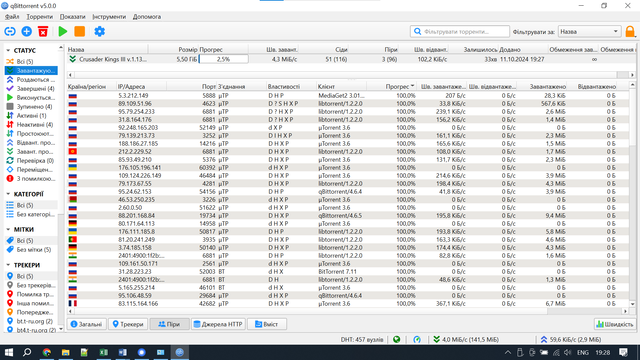Click the red delete torrent icon
The height and width of the screenshot is (360, 640).
(43, 31)
